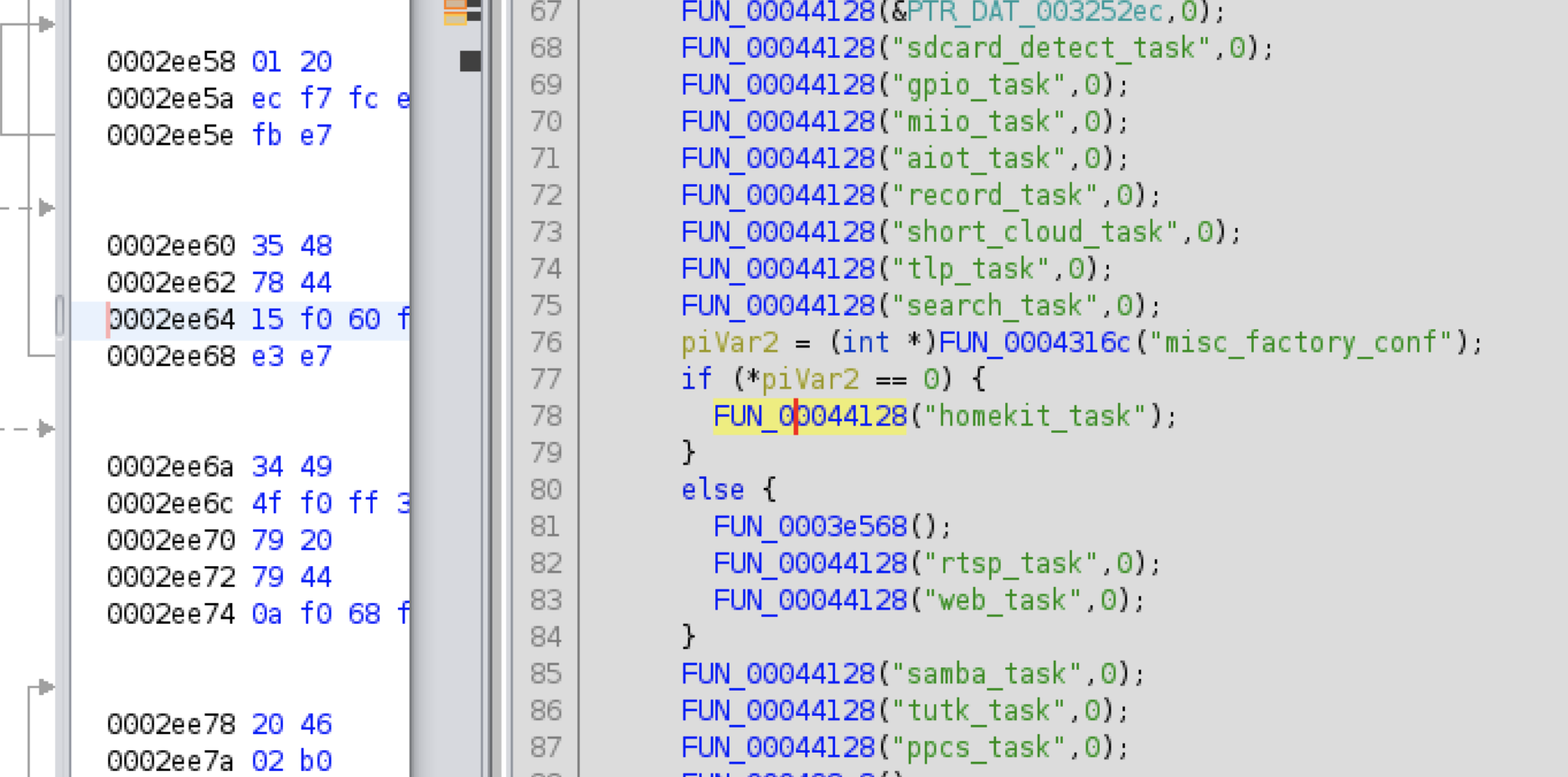Select listing address 0002ee70
1568x777 pixels.
coord(171,540)
